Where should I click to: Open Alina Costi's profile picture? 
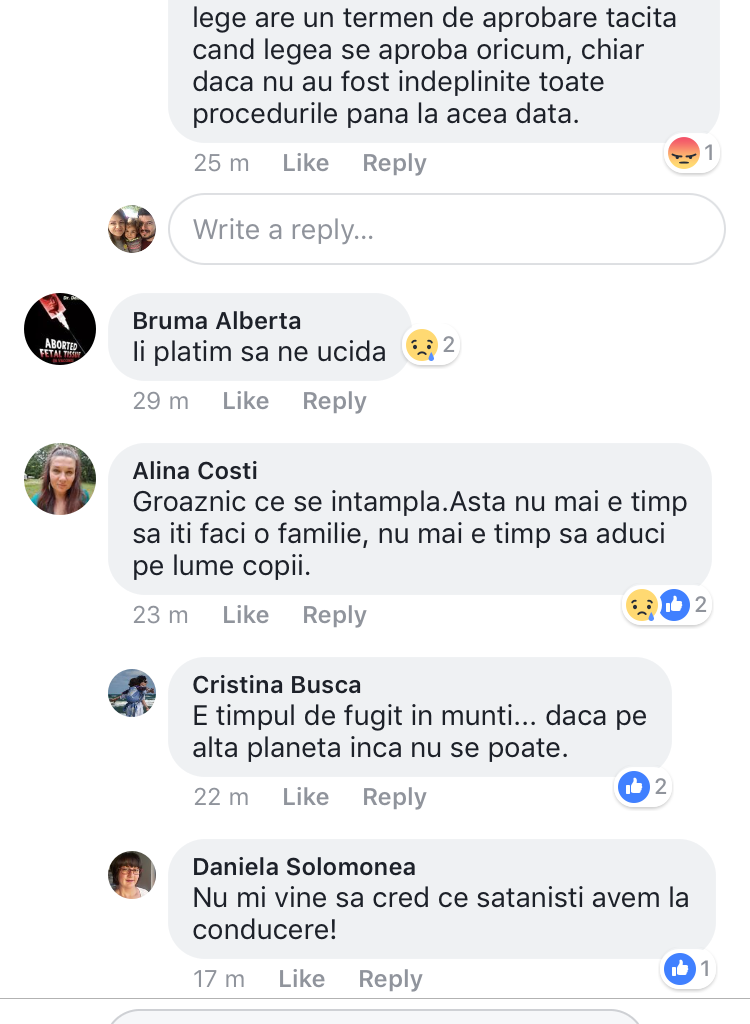(x=59, y=479)
